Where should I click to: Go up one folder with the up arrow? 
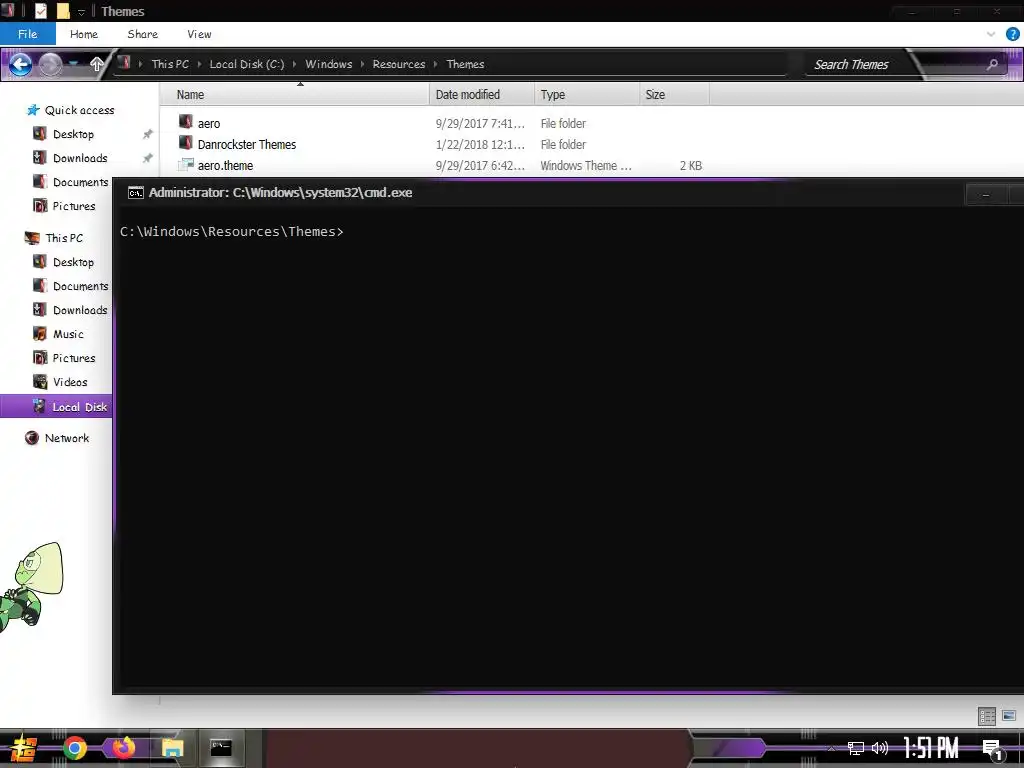97,64
